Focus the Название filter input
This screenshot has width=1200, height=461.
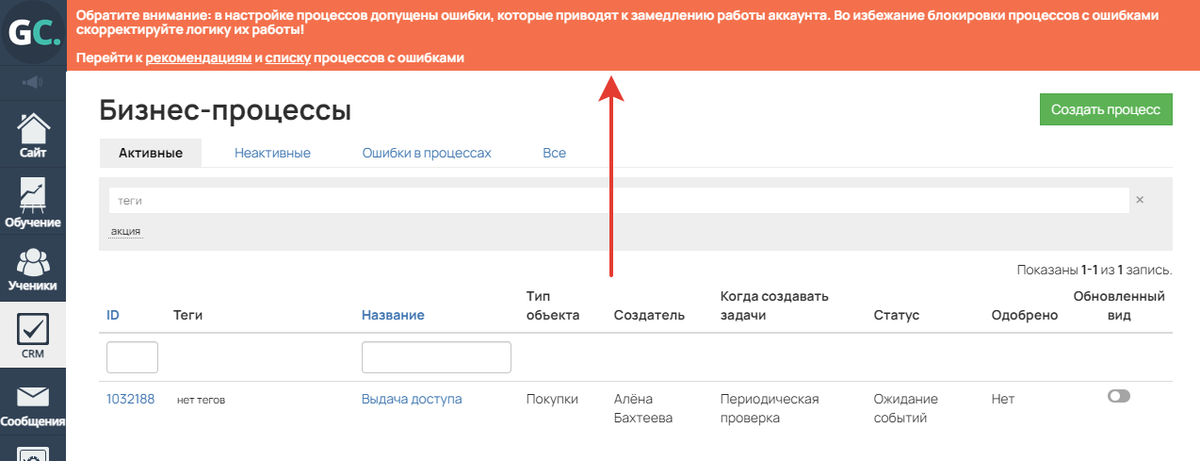(x=436, y=357)
